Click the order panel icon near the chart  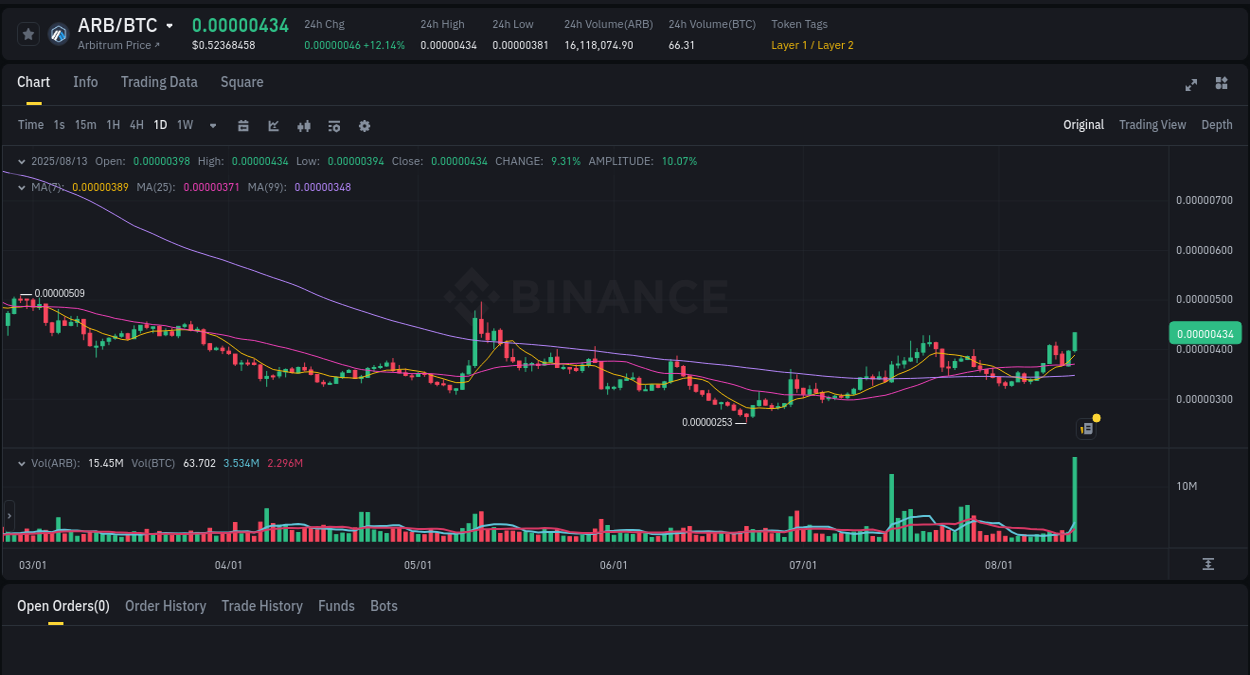tap(1087, 427)
